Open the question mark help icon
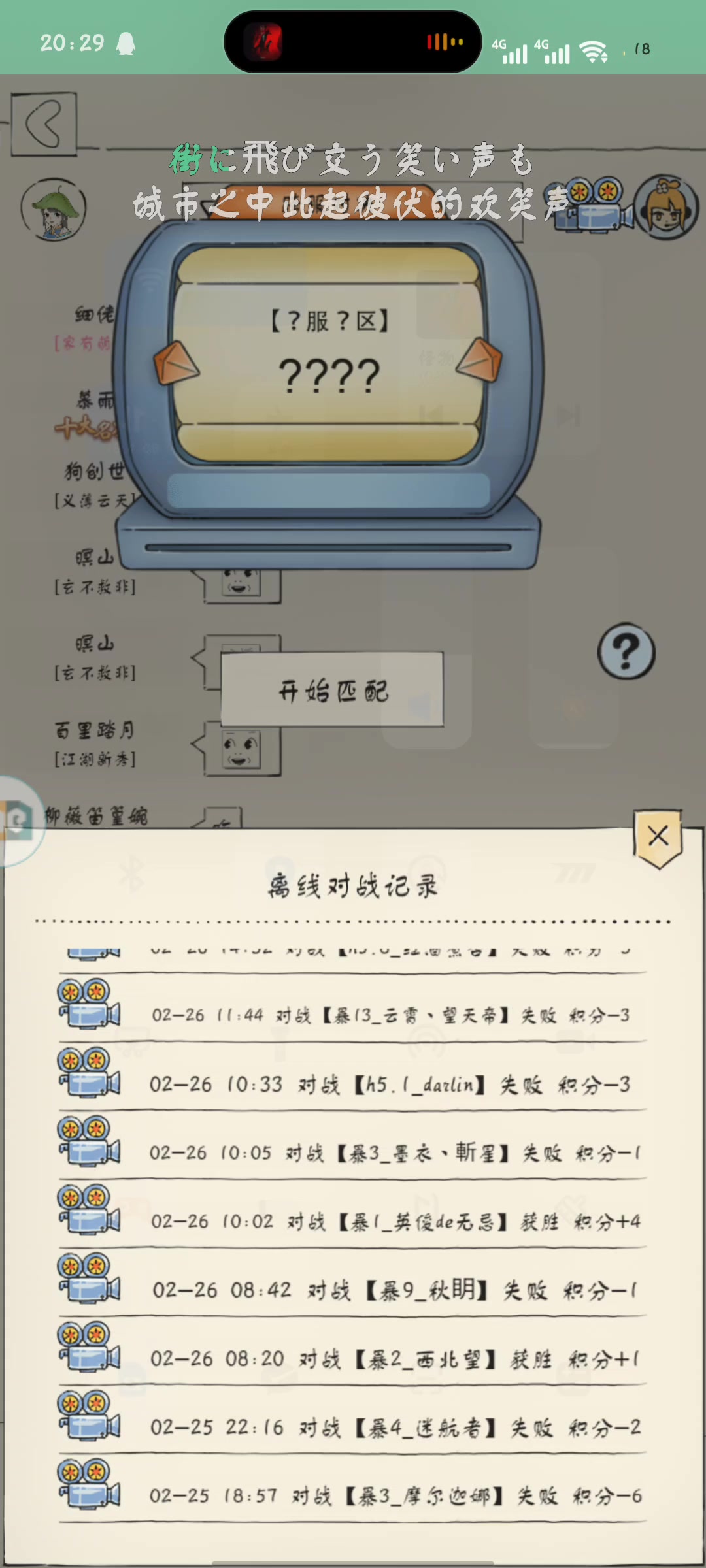706x1568 pixels. (626, 651)
